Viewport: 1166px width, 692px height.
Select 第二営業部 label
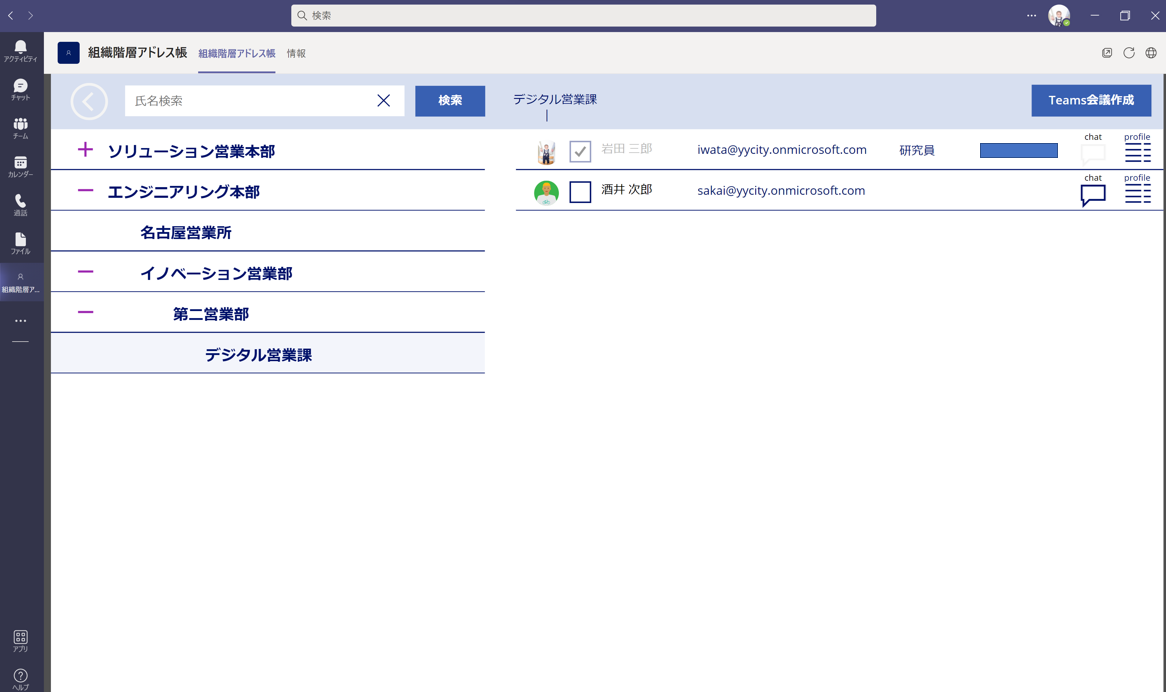[x=211, y=314]
